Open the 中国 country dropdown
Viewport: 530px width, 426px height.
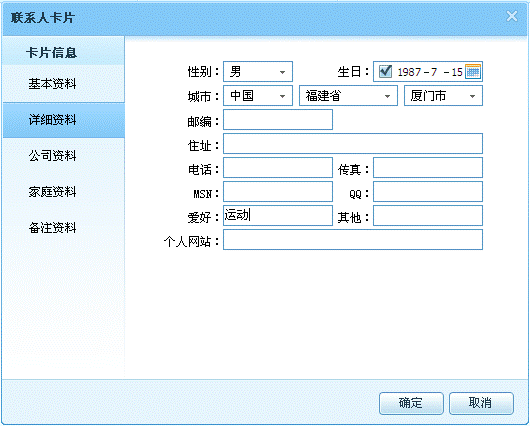pyautogui.click(x=258, y=96)
